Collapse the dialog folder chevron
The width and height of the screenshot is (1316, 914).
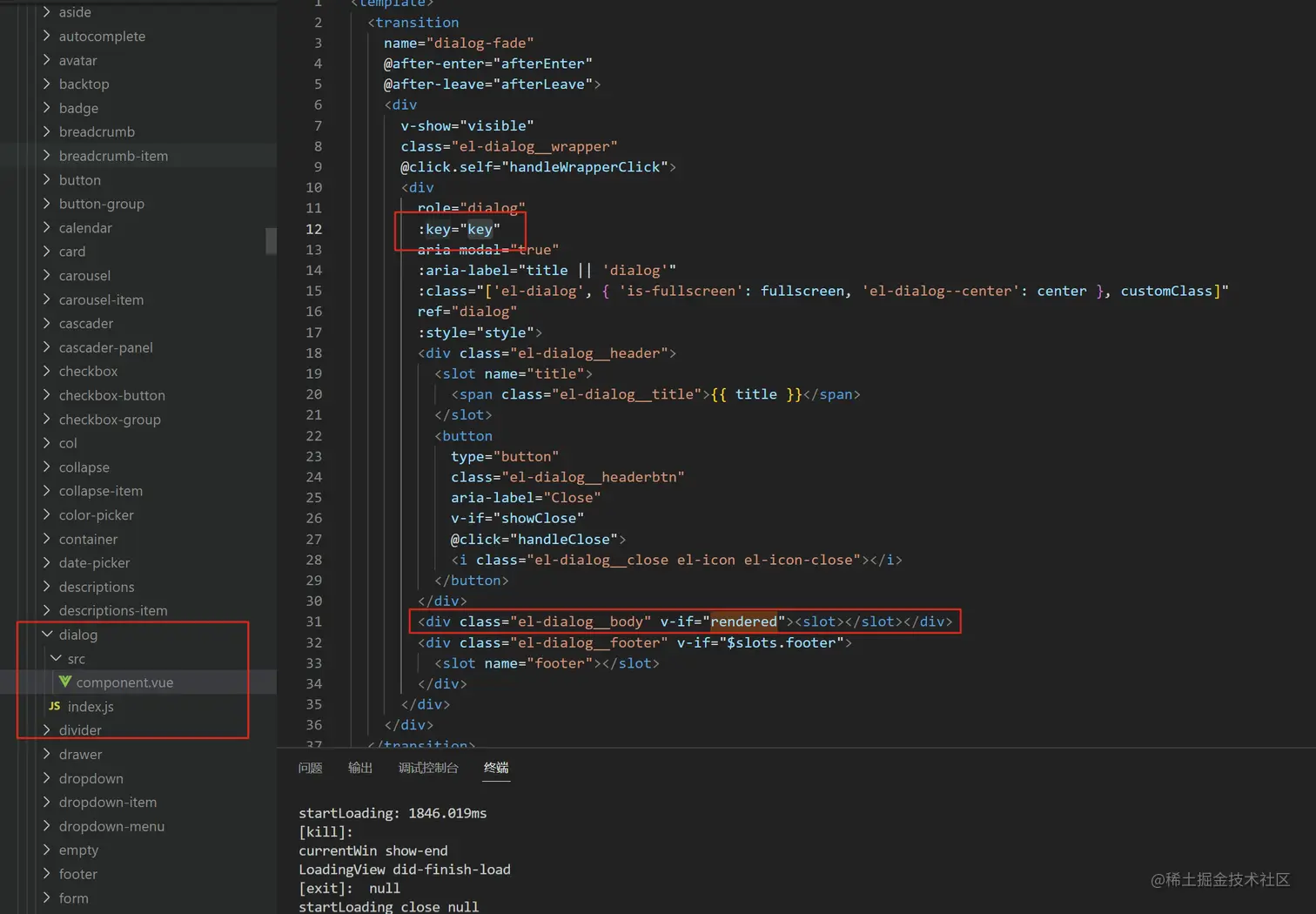tap(47, 635)
